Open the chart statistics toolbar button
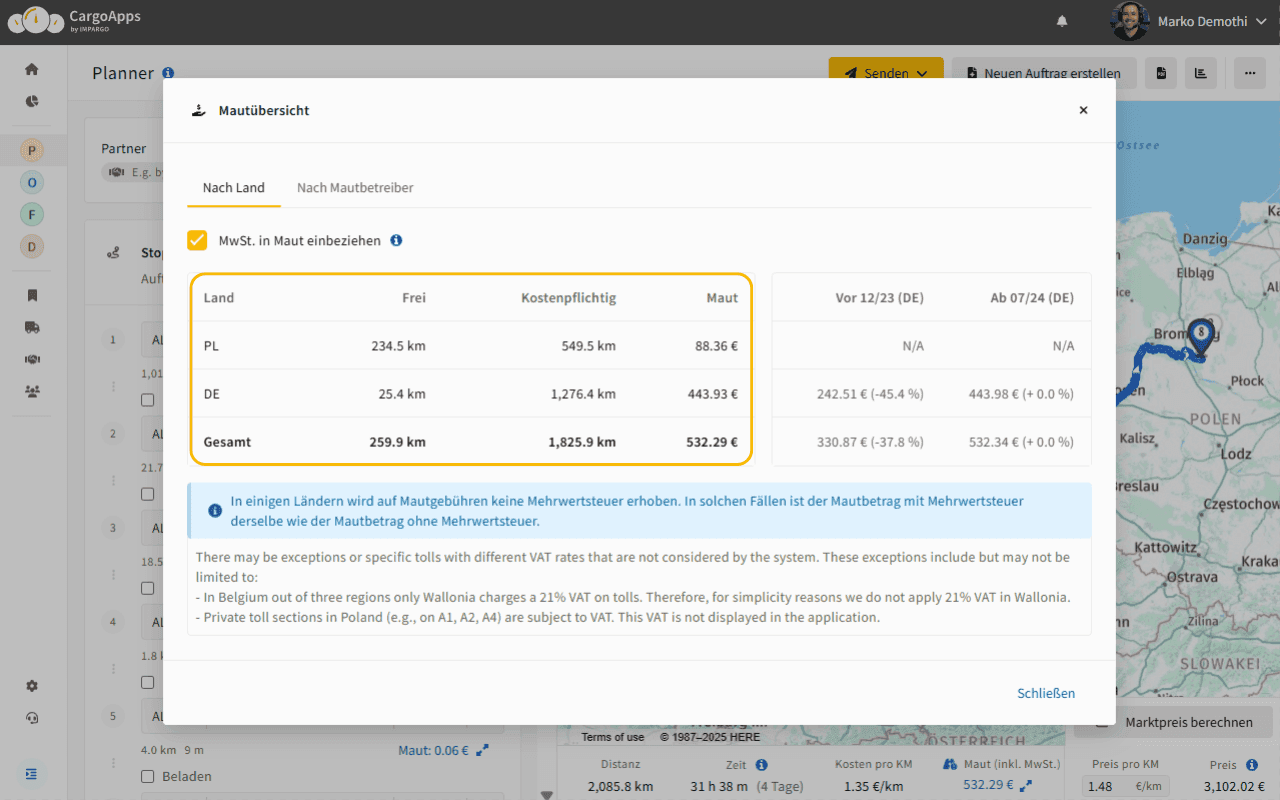This screenshot has width=1280, height=800. click(1200, 73)
